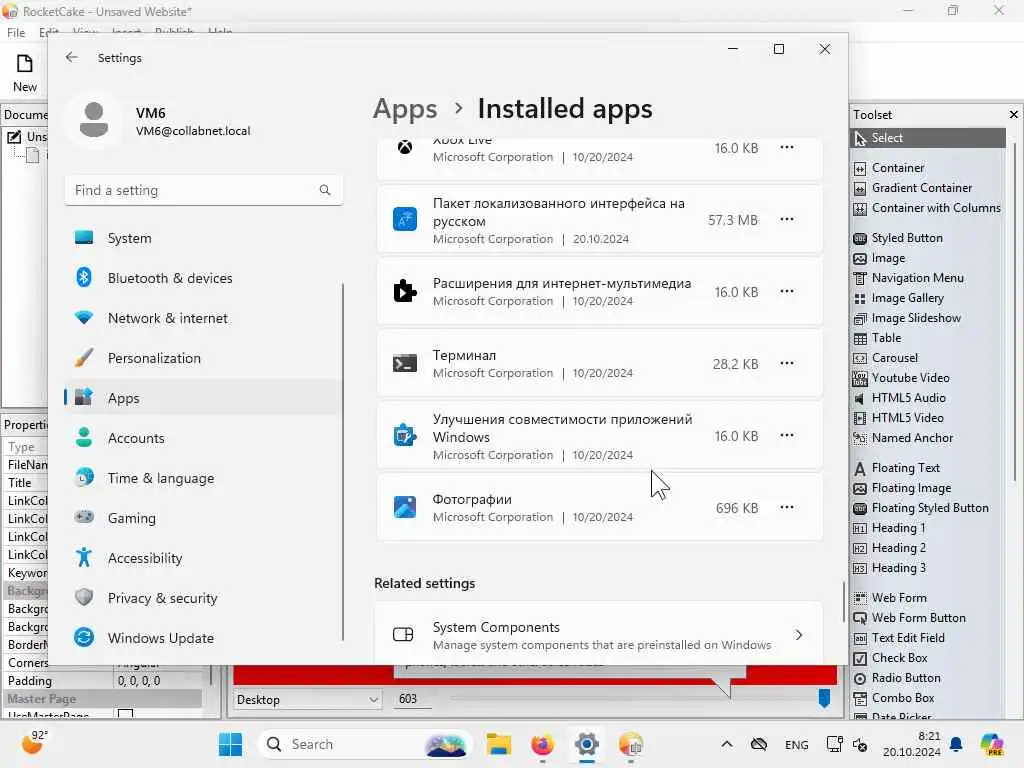This screenshot has height=768, width=1024.
Task: Open more options for Улучшения совместимости приложений
Action: [787, 436]
